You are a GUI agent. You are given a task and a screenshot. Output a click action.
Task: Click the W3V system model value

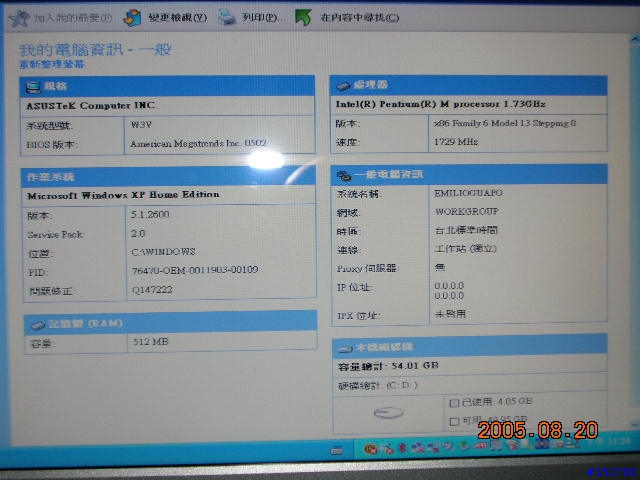tap(141, 124)
